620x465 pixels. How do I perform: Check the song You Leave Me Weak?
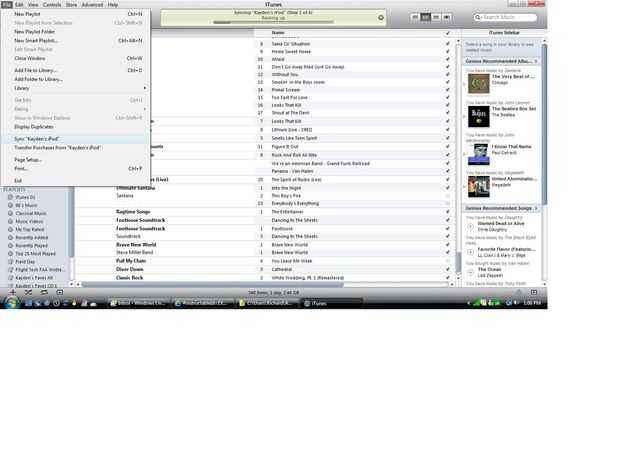point(448,261)
